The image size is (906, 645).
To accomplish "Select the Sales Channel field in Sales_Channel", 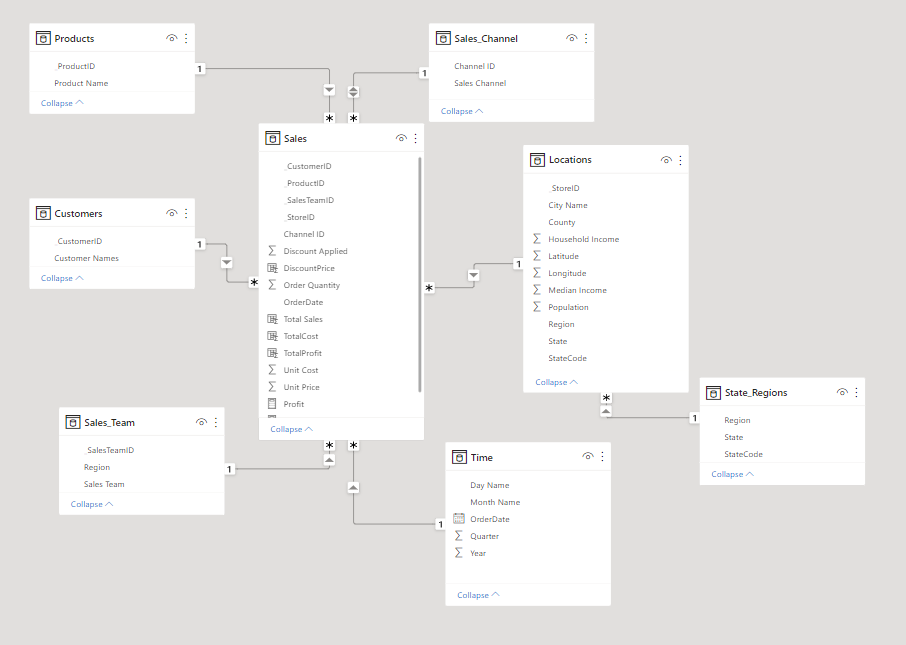I will pyautogui.click(x=480, y=83).
